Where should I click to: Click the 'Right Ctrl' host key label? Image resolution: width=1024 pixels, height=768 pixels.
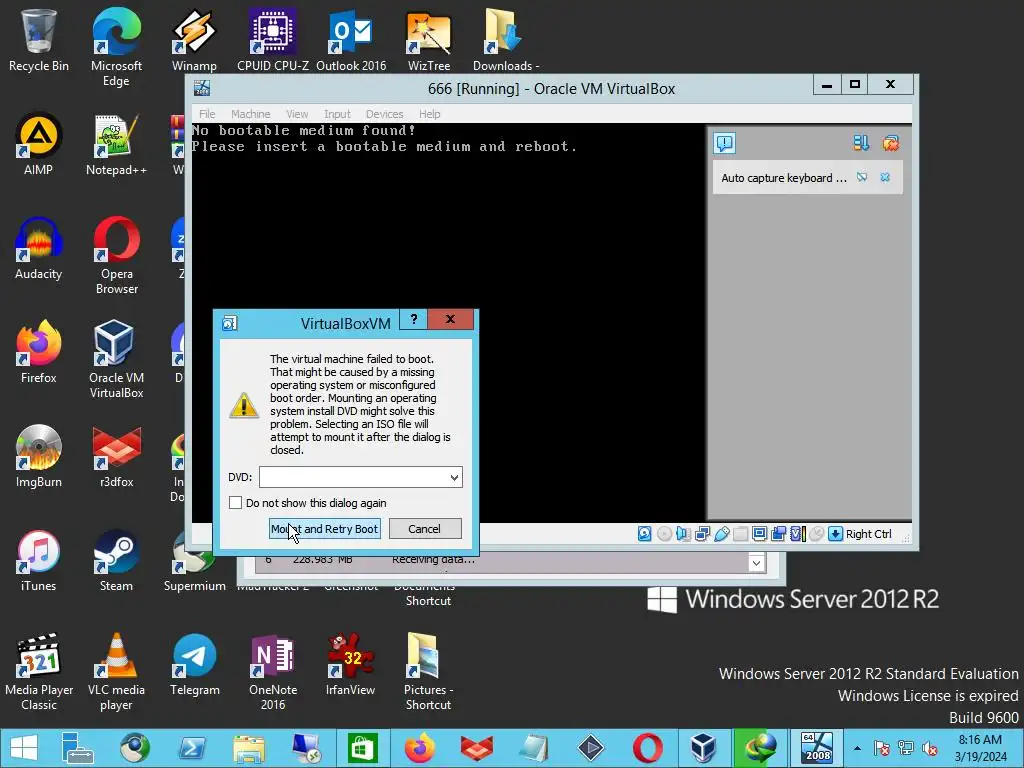pyautogui.click(x=869, y=534)
